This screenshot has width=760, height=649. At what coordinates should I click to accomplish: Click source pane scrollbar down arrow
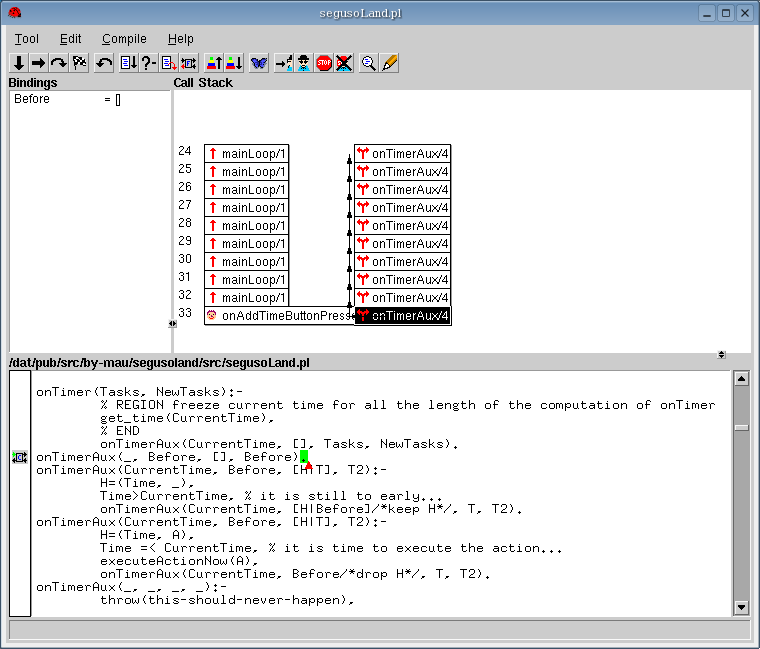click(741, 607)
